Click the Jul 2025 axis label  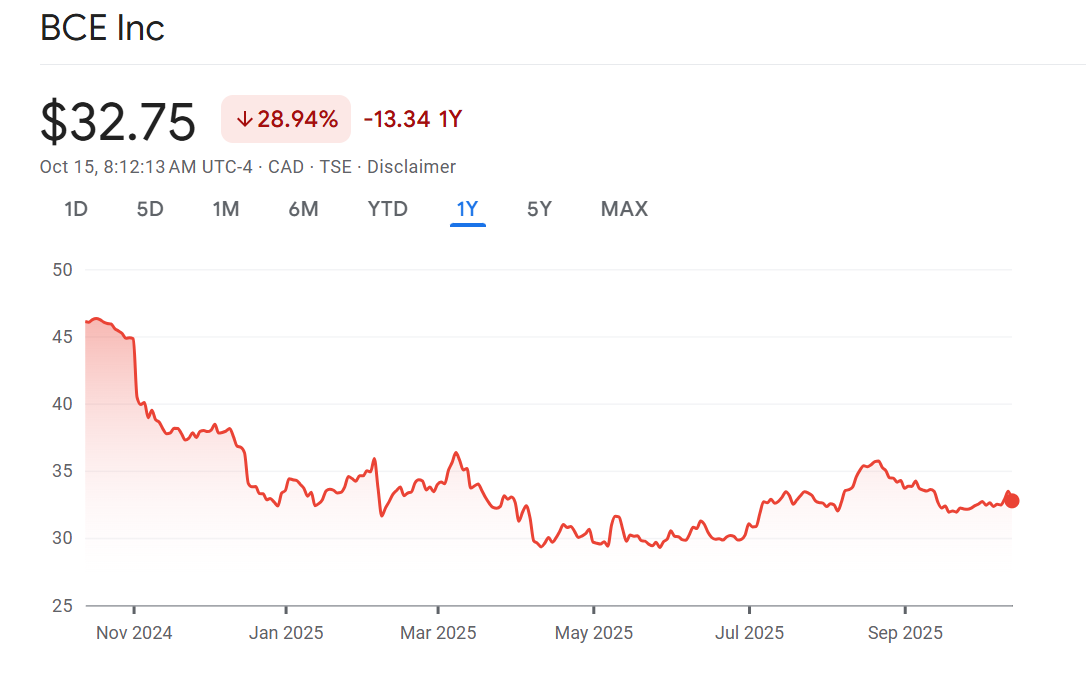[749, 633]
